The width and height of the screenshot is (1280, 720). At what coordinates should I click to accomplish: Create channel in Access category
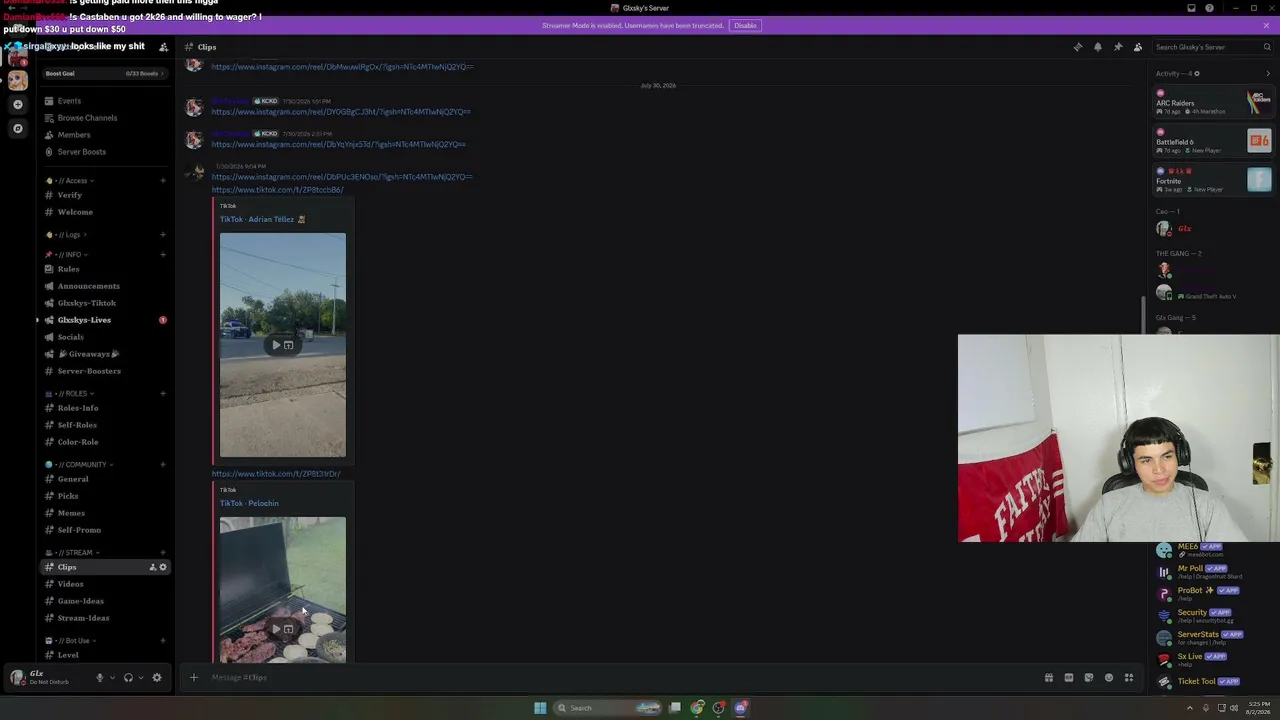pos(163,181)
